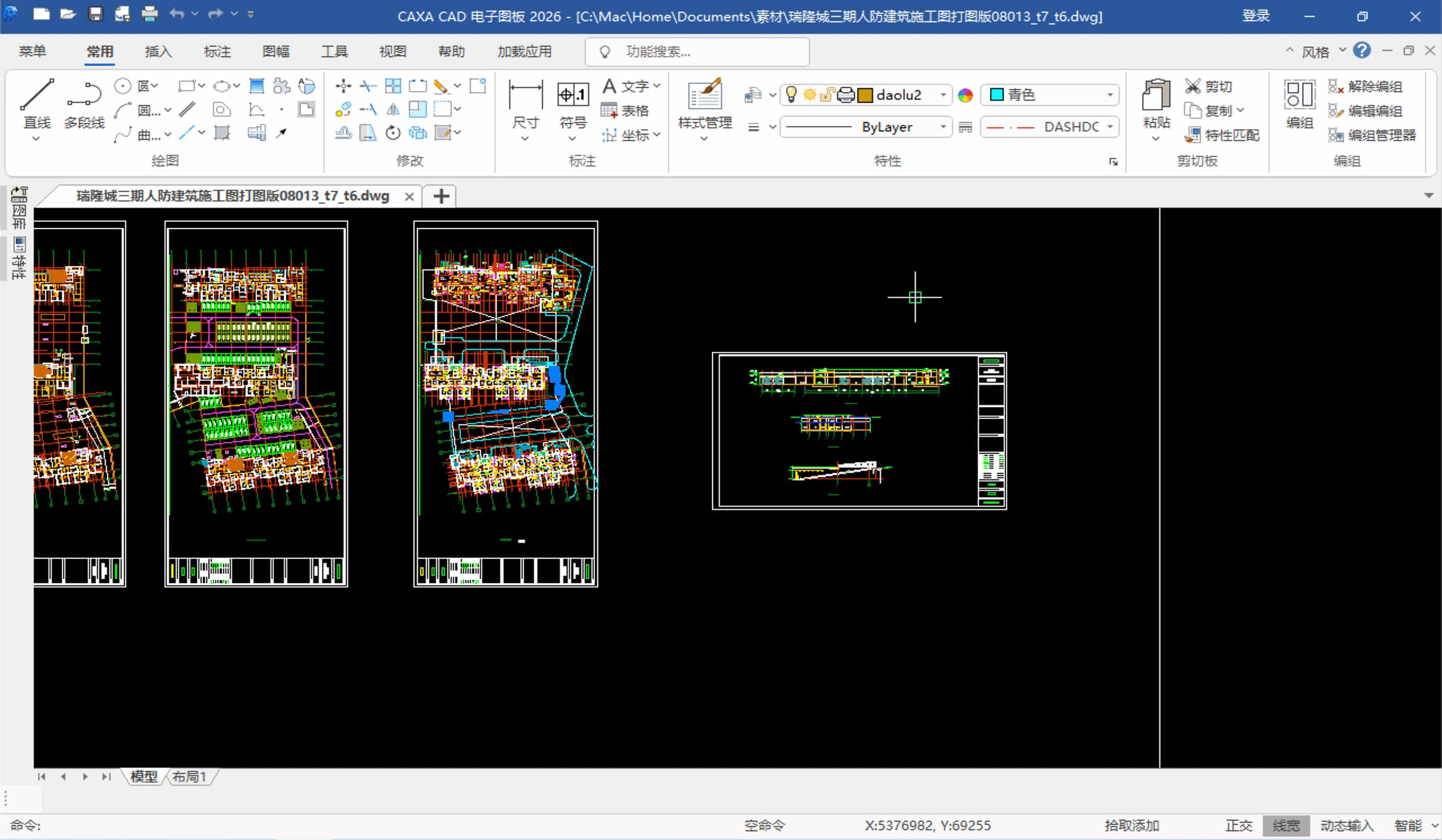Open the 青色 cyan color selector
This screenshot has width=1442, height=840.
pyautogui.click(x=1050, y=95)
